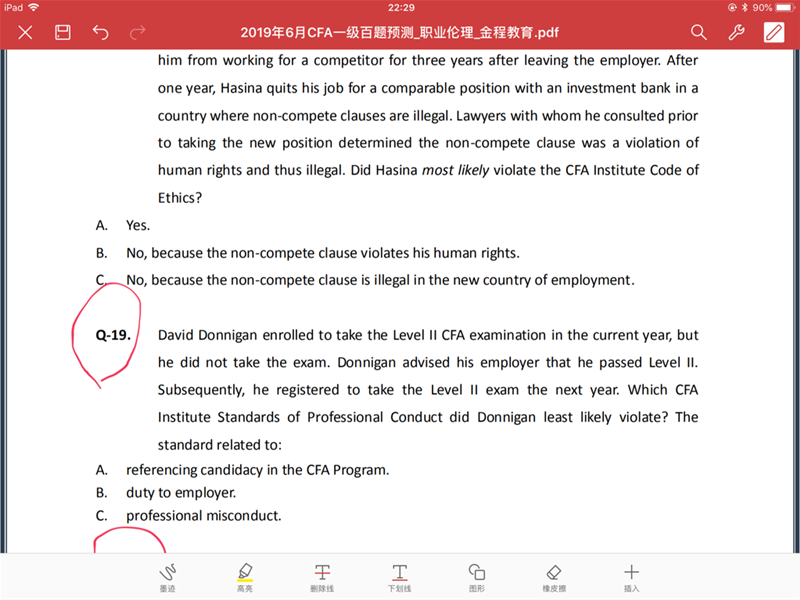Tap the document title 2019年6月CFA一级百题预测
This screenshot has height=600, width=800.
[x=399, y=33]
